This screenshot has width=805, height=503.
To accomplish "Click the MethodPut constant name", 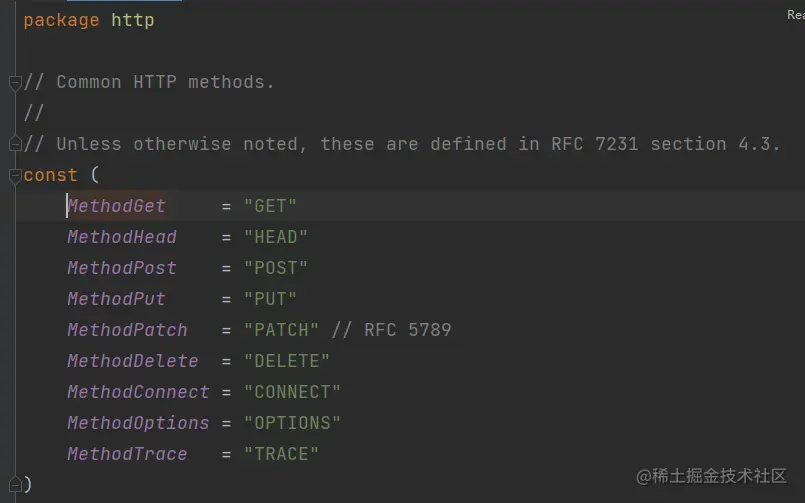I will click(x=117, y=299).
